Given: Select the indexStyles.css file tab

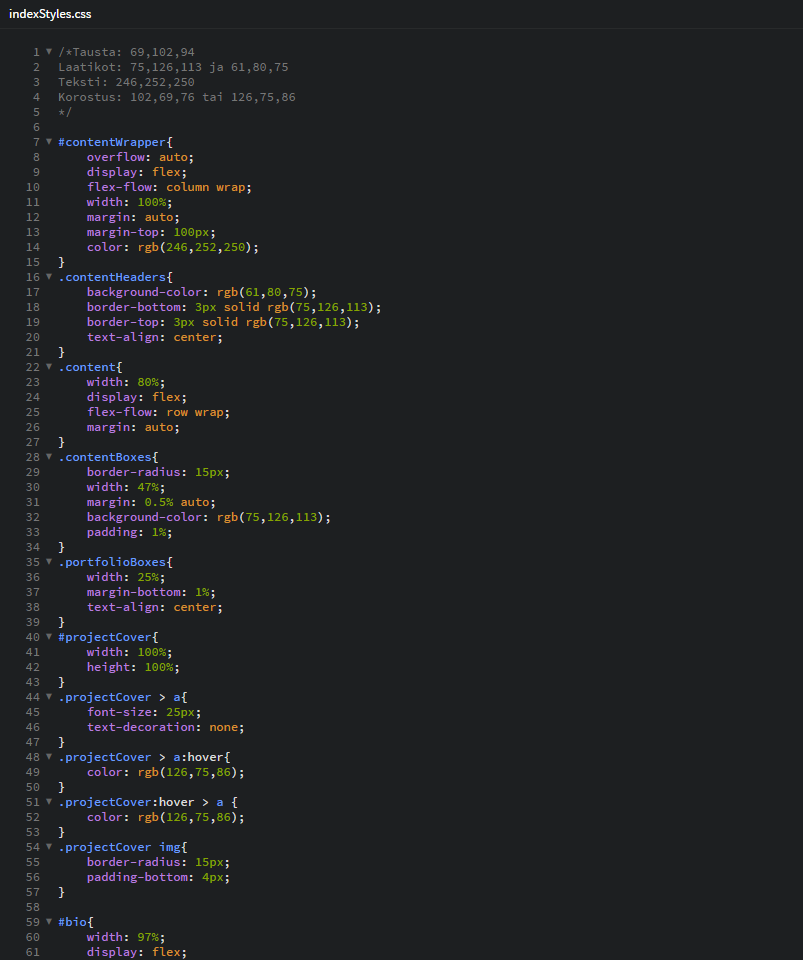Looking at the screenshot, I should pyautogui.click(x=50, y=14).
